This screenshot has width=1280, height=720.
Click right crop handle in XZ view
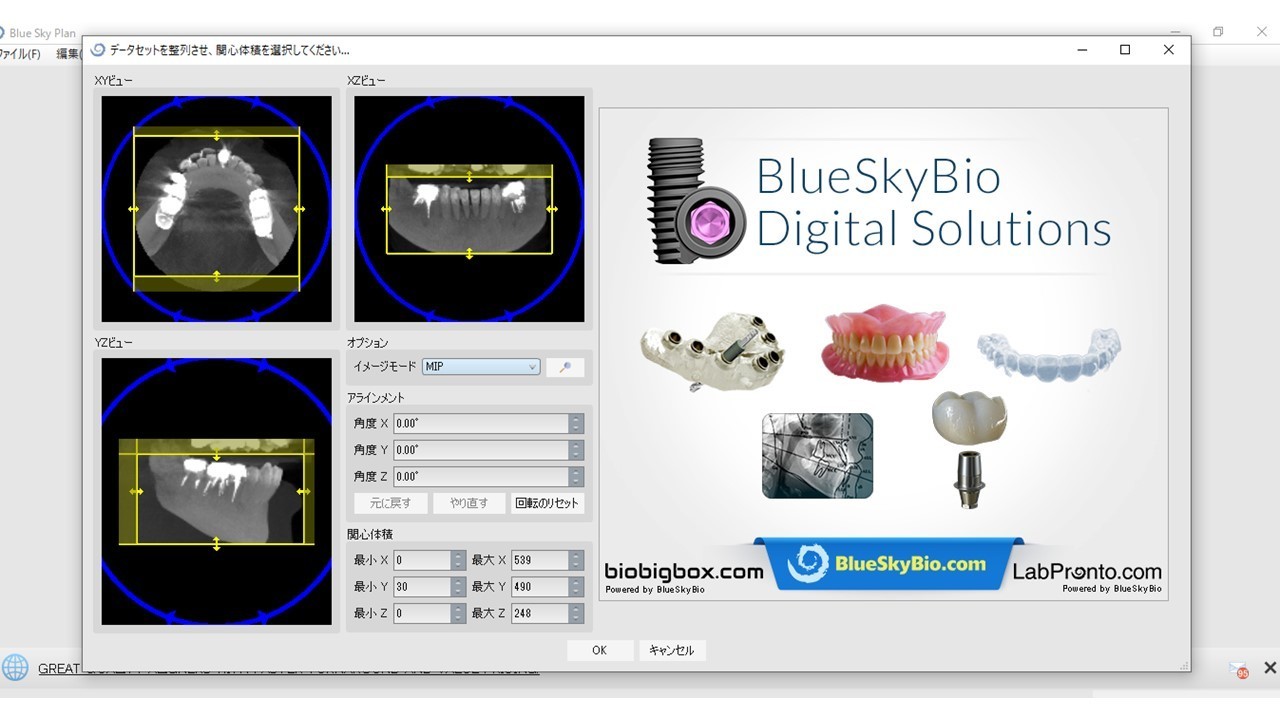click(x=552, y=210)
